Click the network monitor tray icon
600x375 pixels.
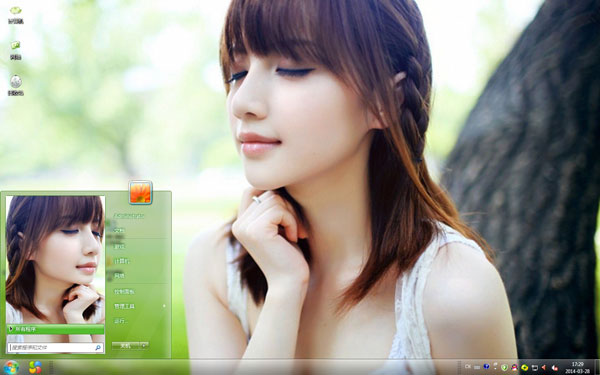(x=535, y=368)
